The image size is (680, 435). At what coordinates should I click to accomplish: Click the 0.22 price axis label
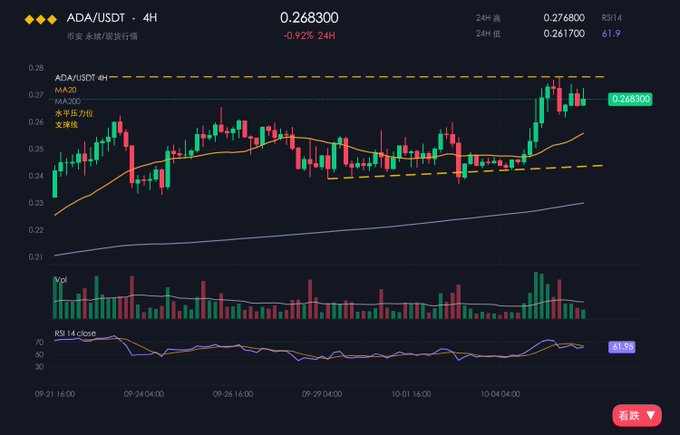(36, 229)
